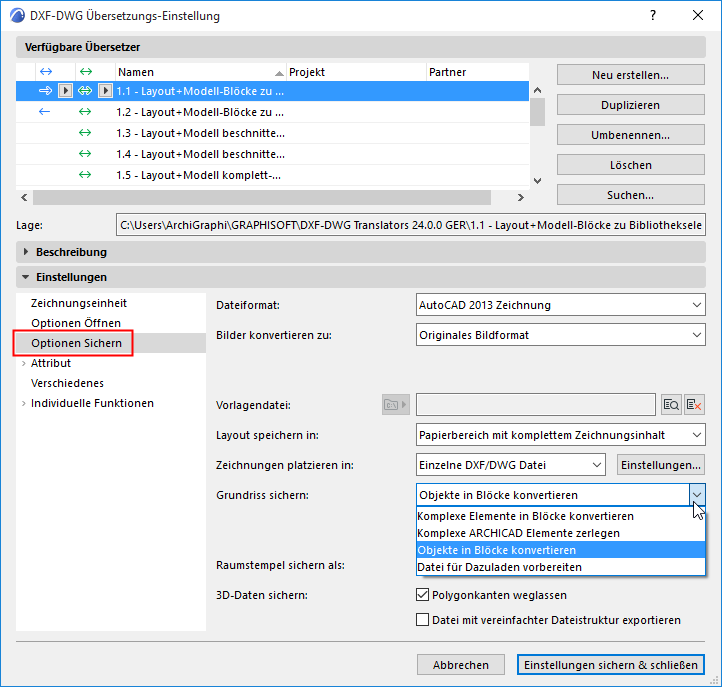Click the Projekt column header
722x687 pixels.
(356, 72)
